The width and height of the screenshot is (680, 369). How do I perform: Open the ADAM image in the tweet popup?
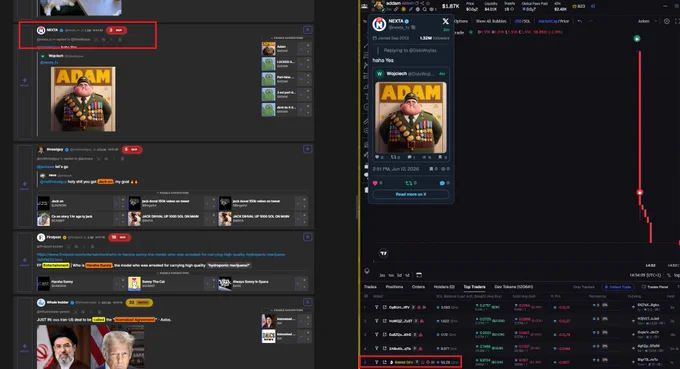(411, 118)
